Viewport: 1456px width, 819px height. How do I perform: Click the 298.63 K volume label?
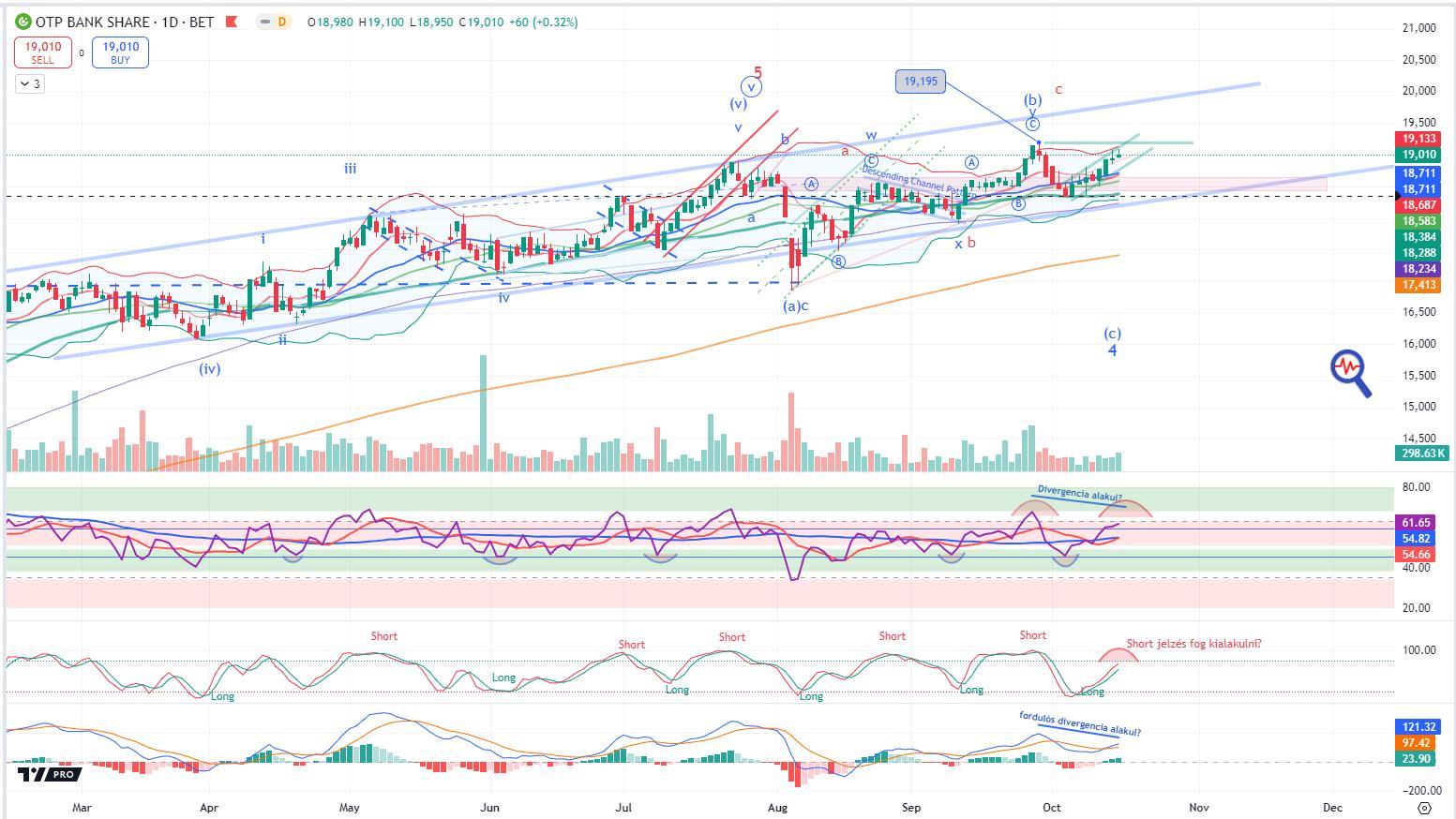pyautogui.click(x=1421, y=453)
